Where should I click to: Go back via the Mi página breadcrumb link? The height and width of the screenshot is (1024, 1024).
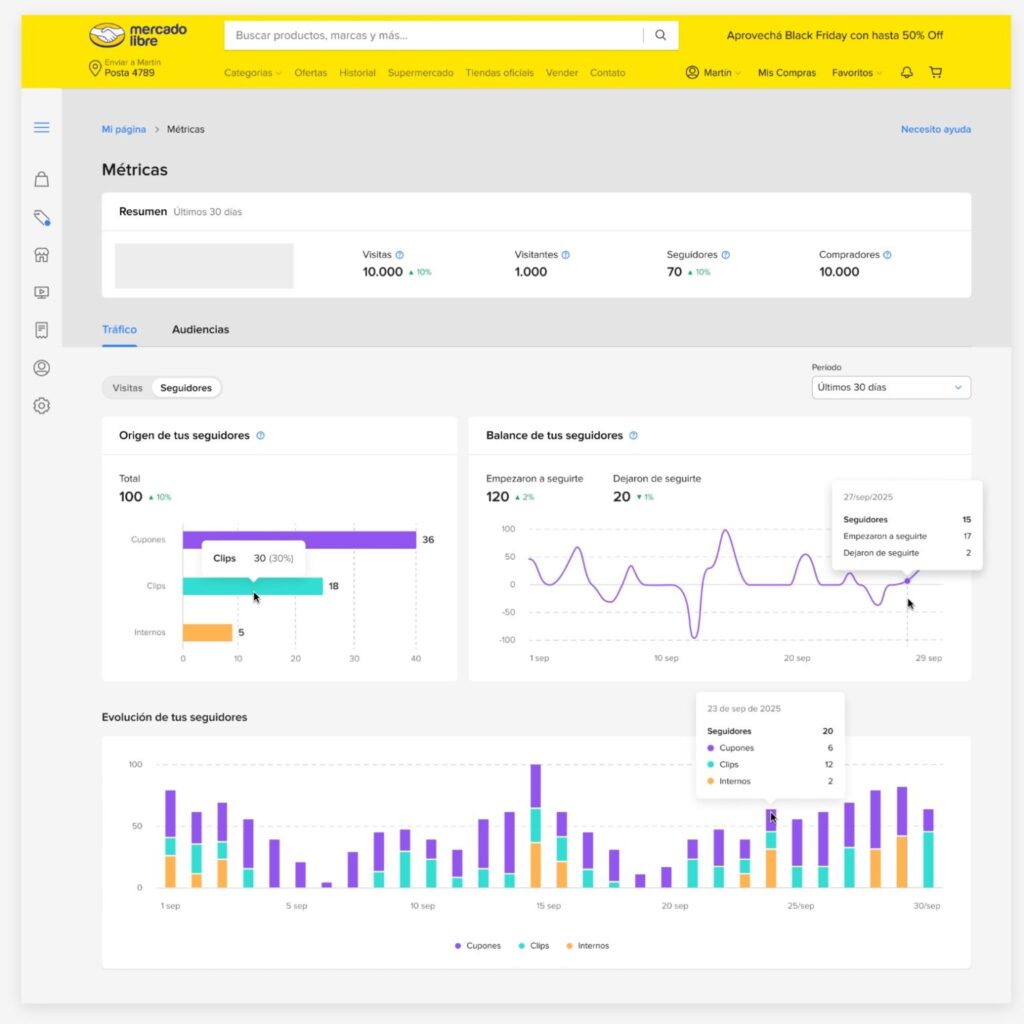click(x=122, y=128)
